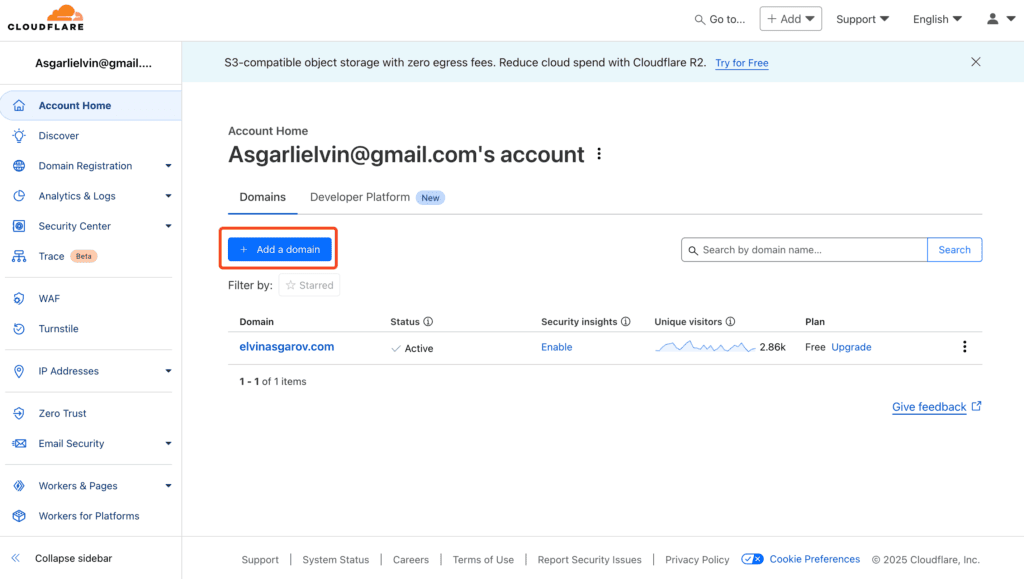Click the Collapse sidebar double-arrow icon
The image size is (1024, 579).
tap(16, 558)
